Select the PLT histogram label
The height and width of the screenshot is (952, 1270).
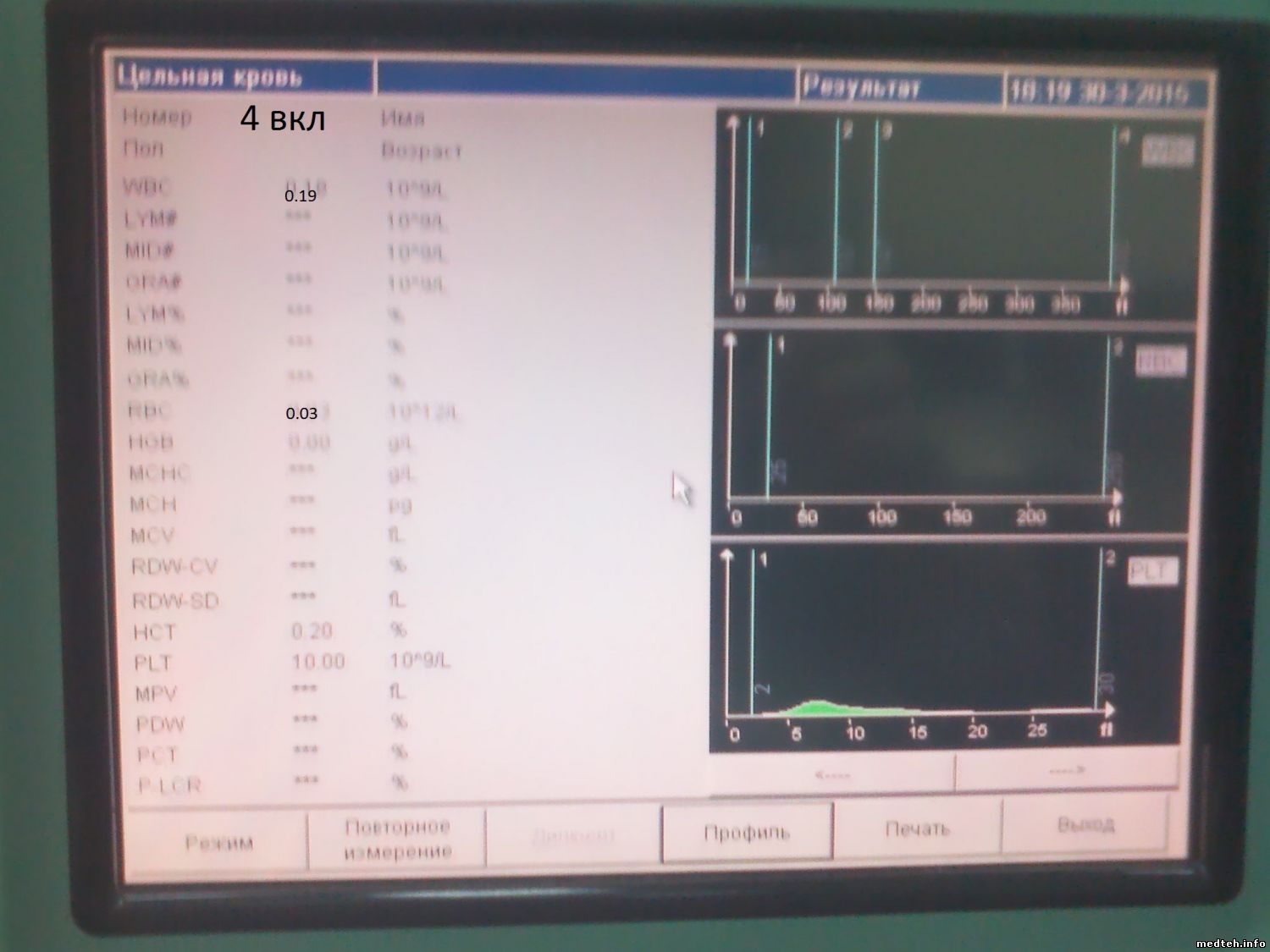coord(1151,572)
